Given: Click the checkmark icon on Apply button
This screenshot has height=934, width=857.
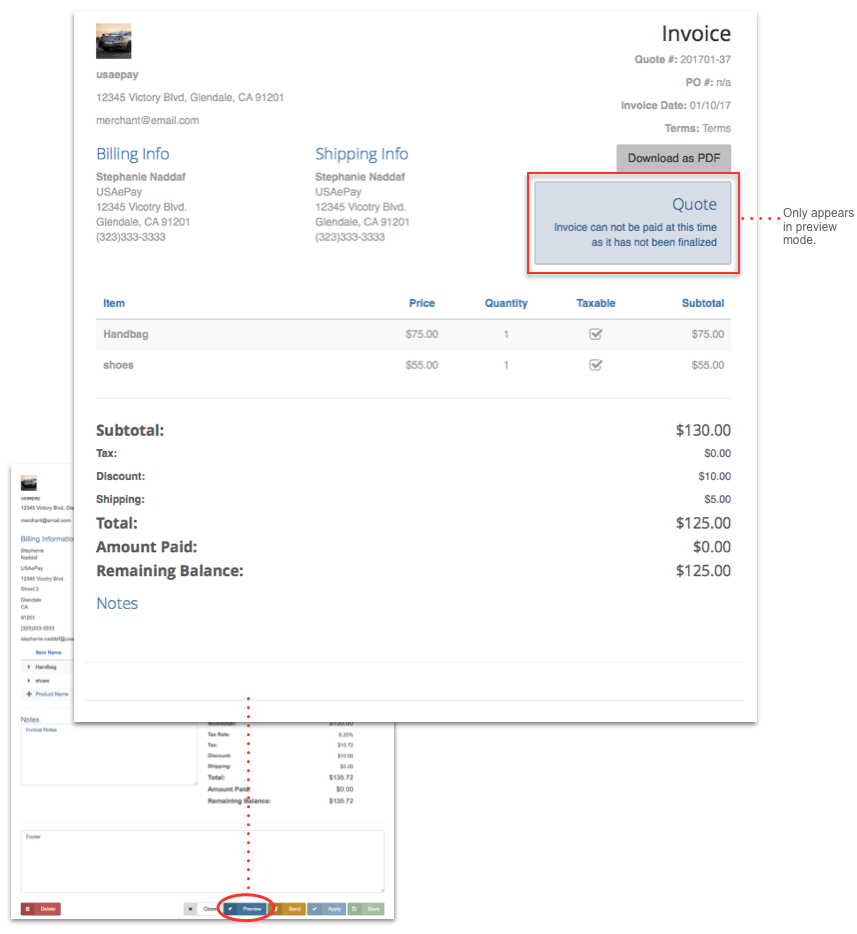Looking at the screenshot, I should [314, 909].
